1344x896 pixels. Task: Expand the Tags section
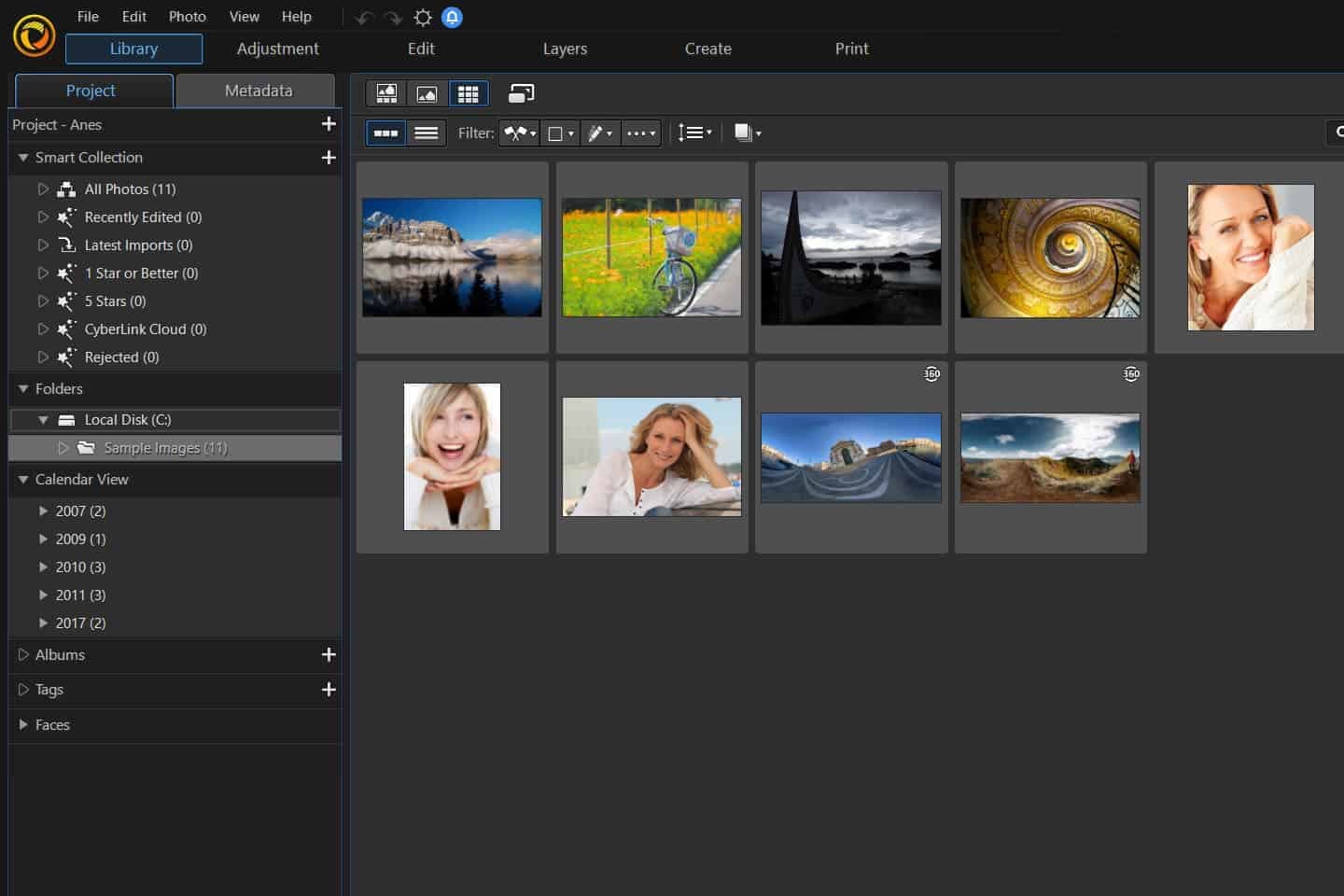coord(23,690)
